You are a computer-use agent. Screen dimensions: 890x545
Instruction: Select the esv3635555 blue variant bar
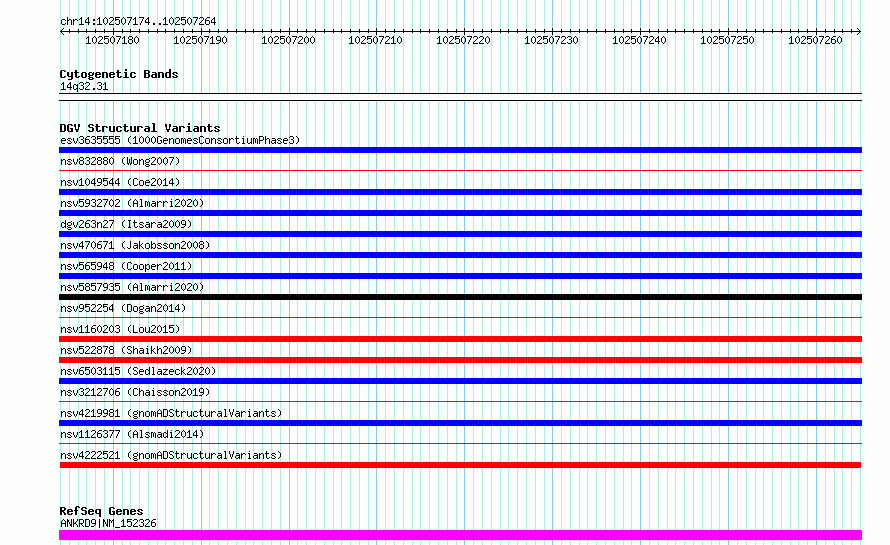[x=460, y=150]
